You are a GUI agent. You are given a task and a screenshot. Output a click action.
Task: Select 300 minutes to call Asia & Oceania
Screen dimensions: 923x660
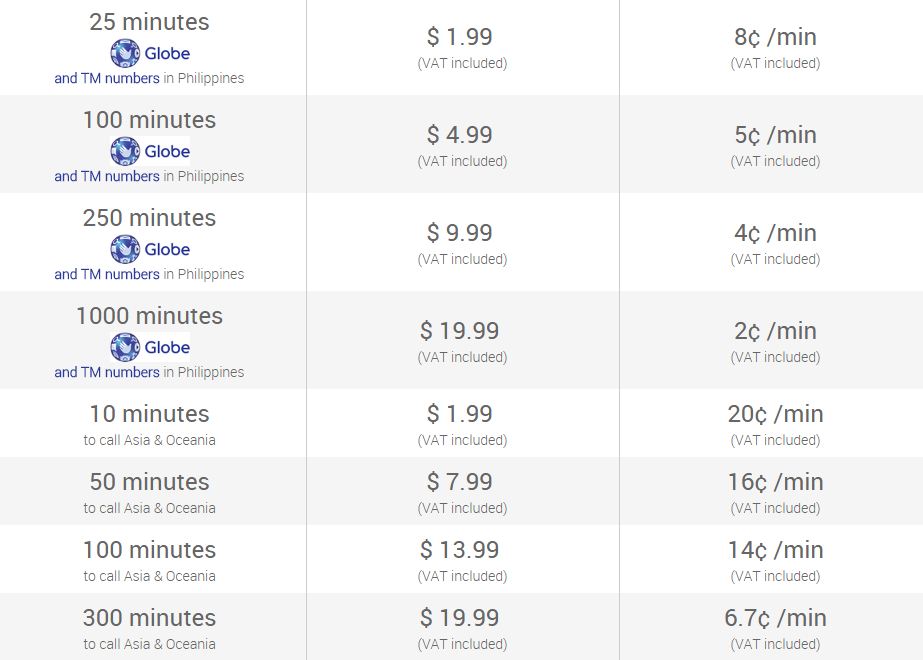coord(150,618)
